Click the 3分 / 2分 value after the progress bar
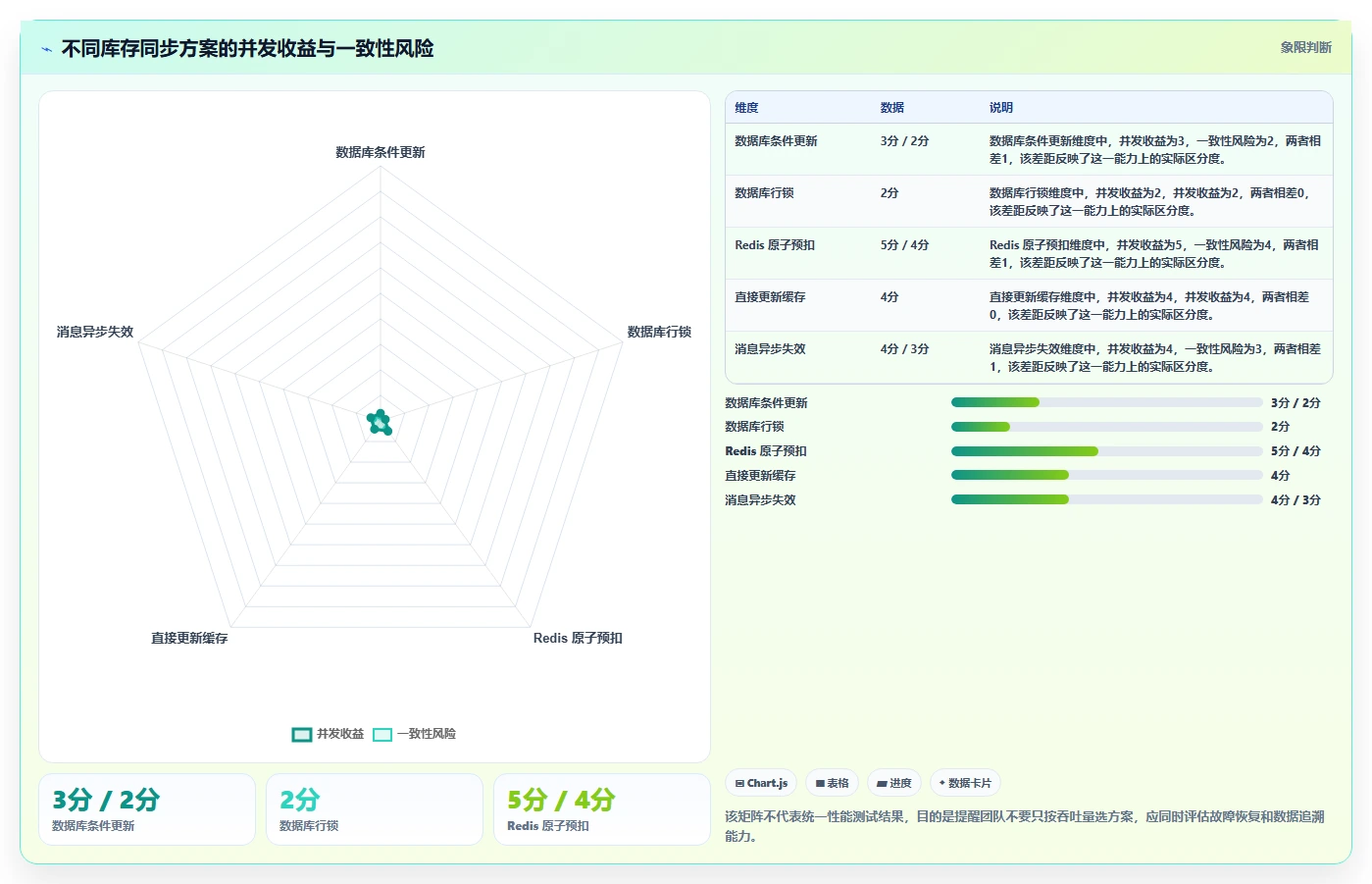 pyautogui.click(x=1296, y=403)
